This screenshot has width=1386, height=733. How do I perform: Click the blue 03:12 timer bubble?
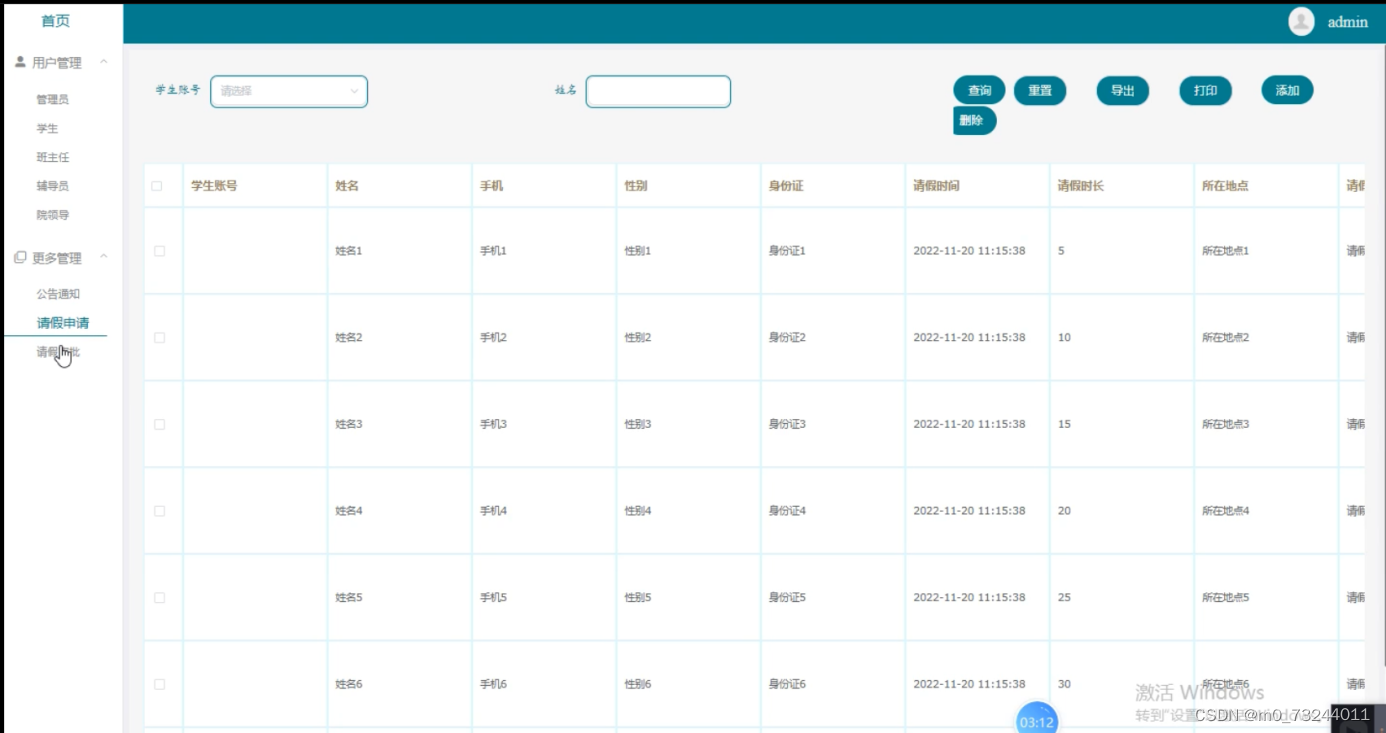(x=1037, y=720)
